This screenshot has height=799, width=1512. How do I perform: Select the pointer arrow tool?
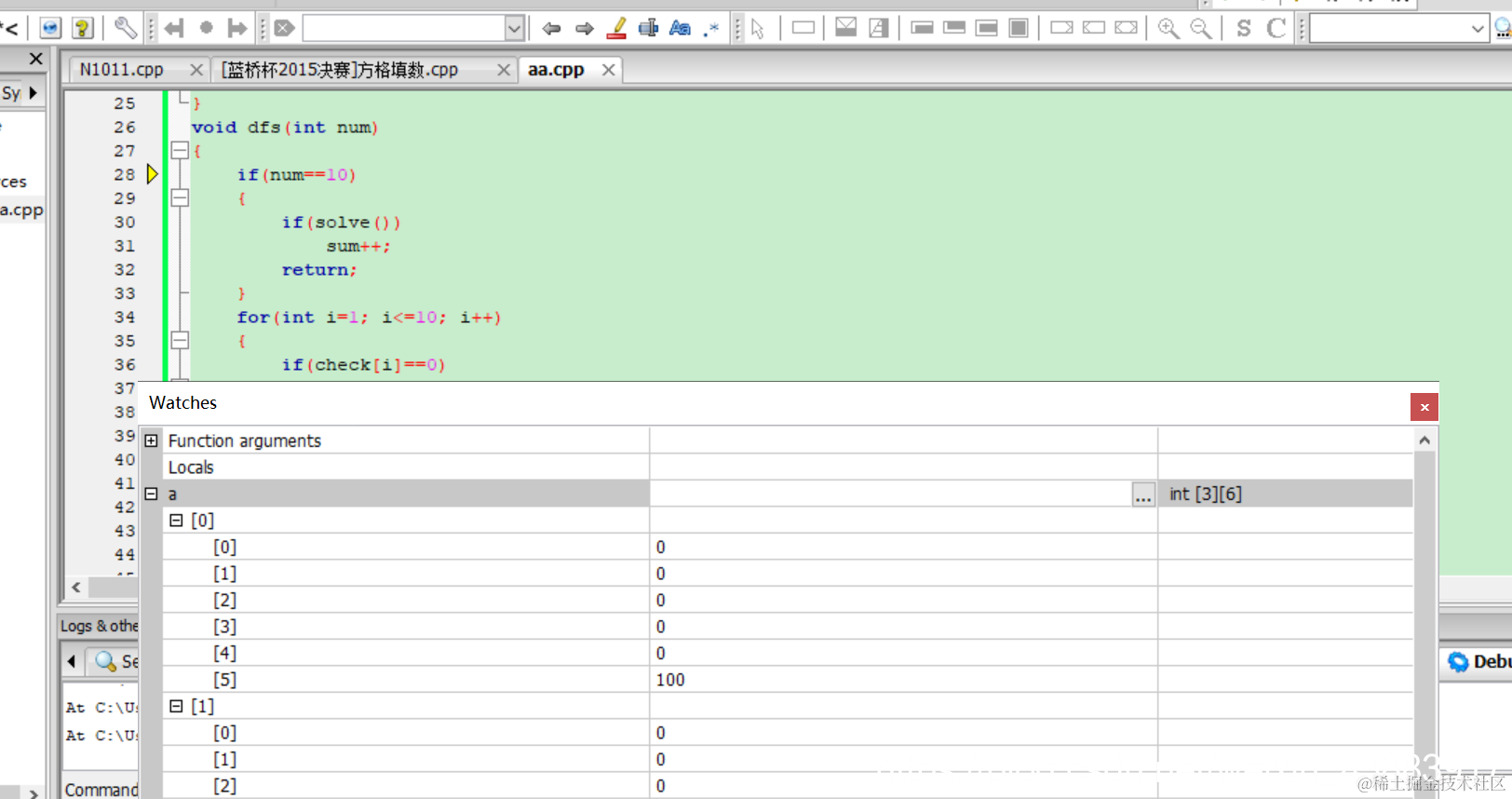pos(758,29)
